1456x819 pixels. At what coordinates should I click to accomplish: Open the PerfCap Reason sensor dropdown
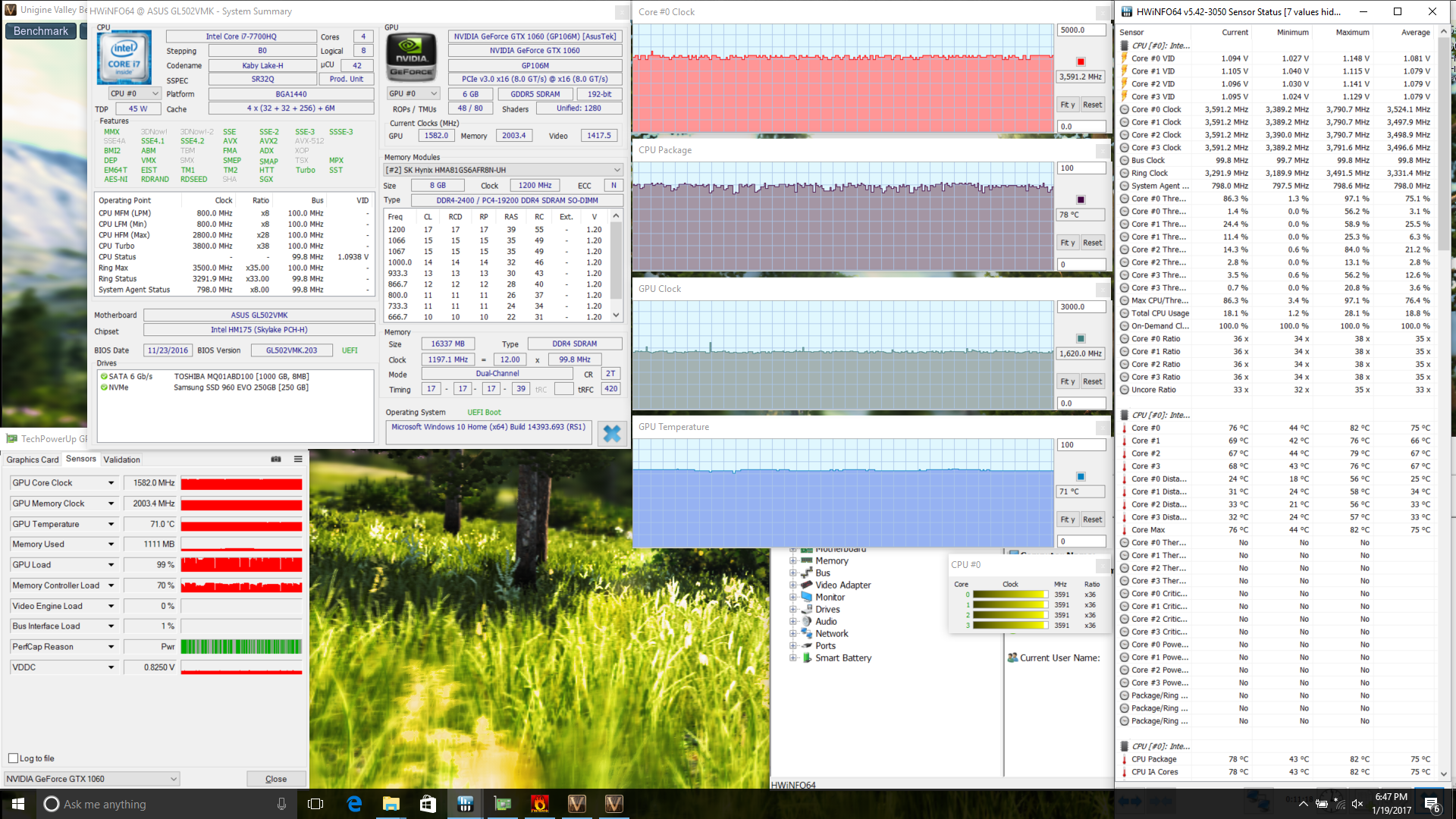click(x=111, y=647)
